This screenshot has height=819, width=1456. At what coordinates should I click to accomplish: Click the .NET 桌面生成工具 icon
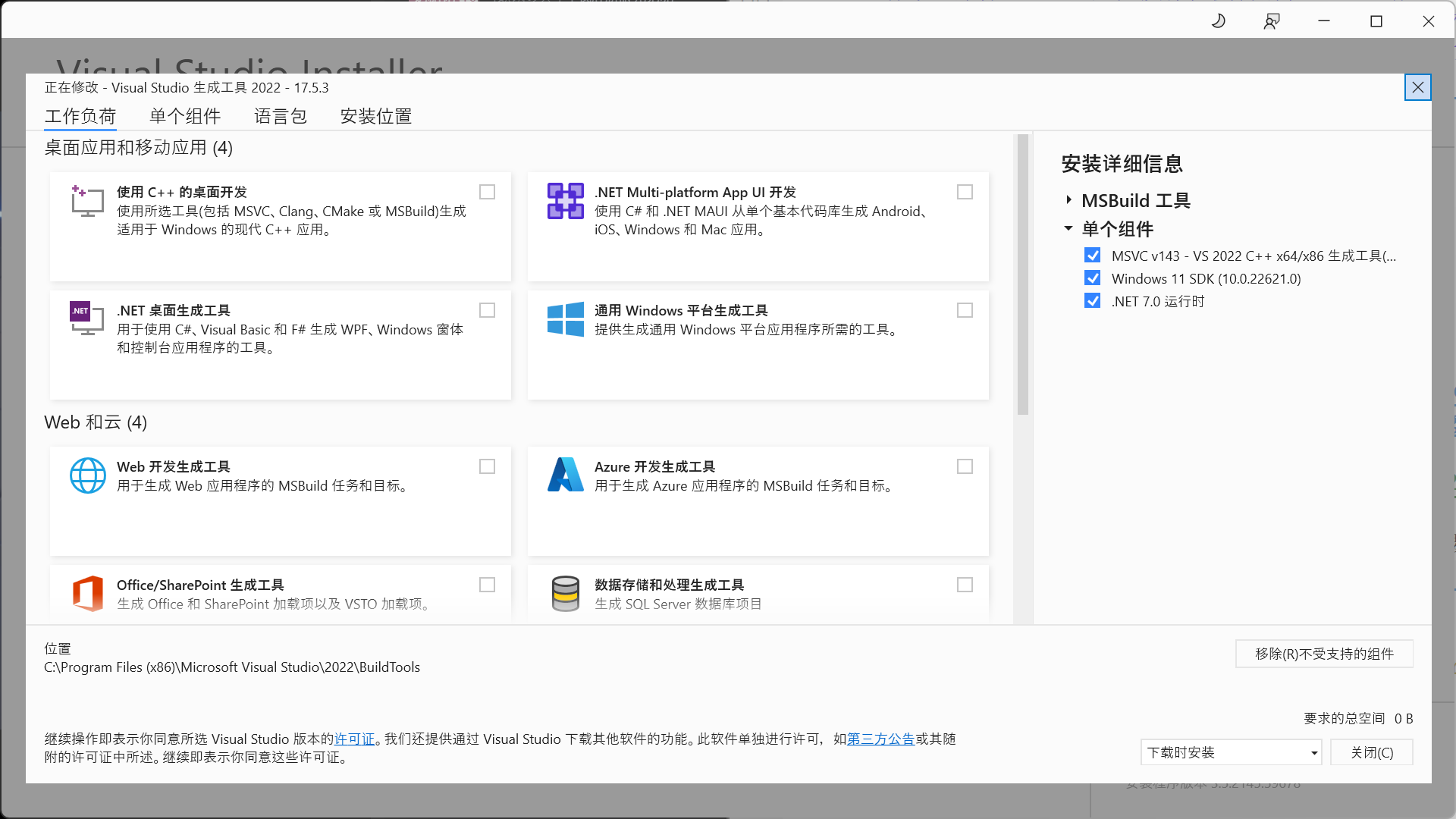tap(87, 319)
